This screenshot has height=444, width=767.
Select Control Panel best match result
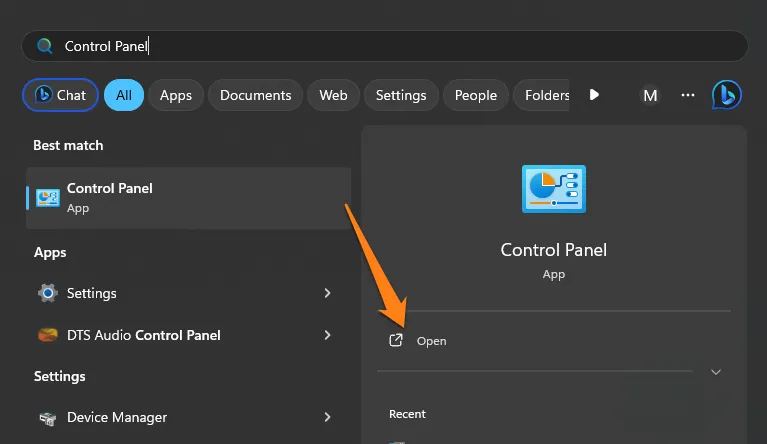pos(189,198)
